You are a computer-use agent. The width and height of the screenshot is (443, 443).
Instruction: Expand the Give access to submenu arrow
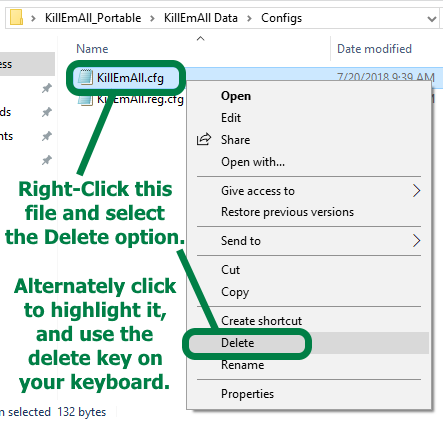pos(416,191)
